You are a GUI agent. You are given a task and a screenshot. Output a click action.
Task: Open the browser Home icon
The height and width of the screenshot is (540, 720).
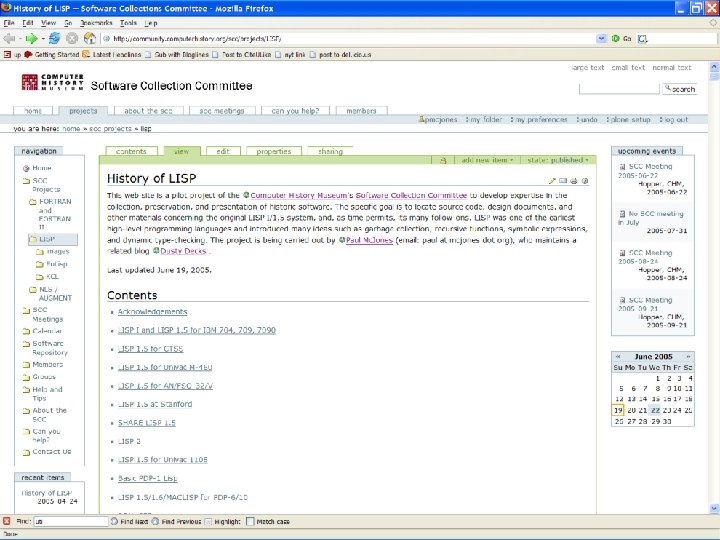click(90, 39)
